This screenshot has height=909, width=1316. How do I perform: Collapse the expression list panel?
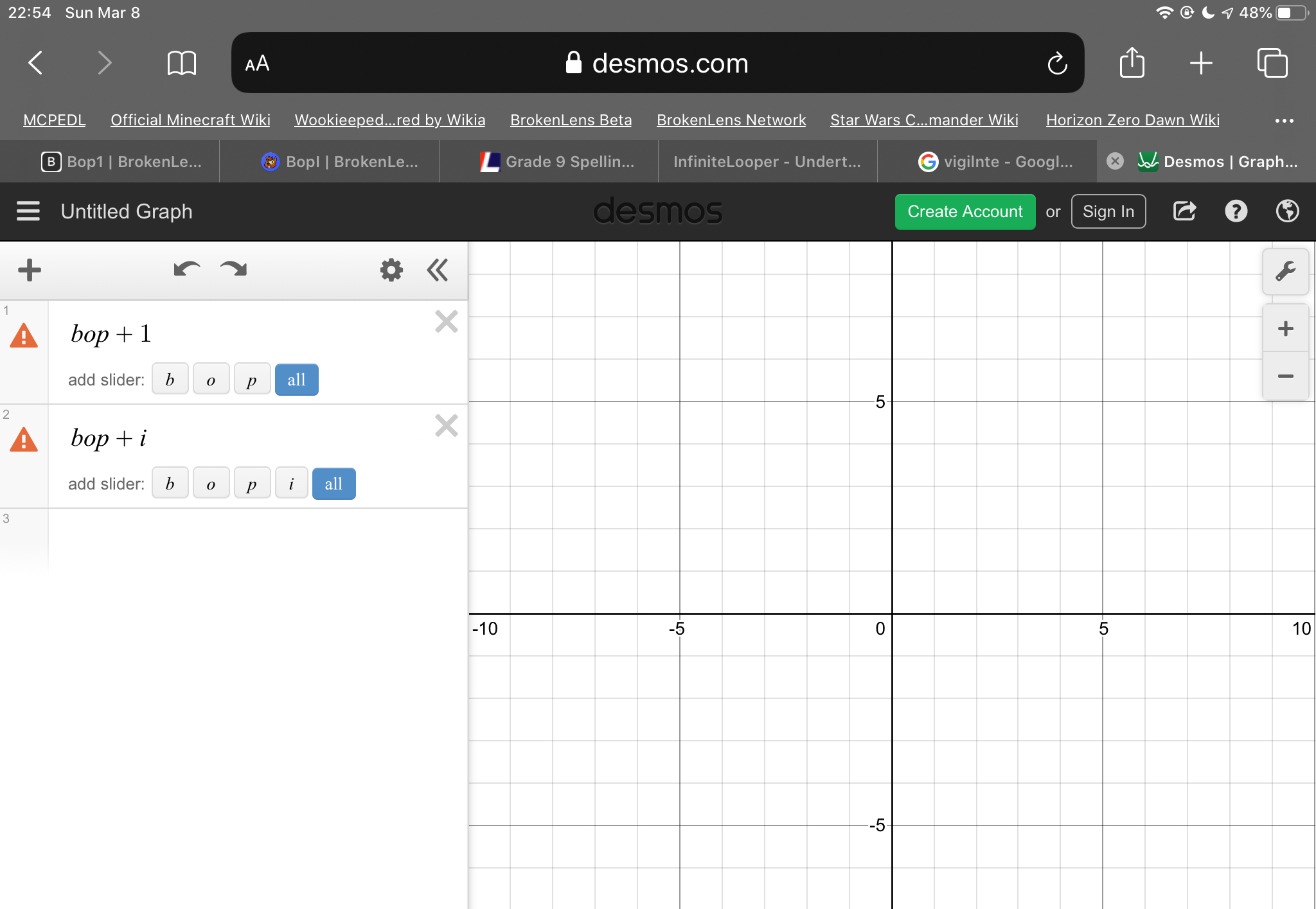click(438, 270)
